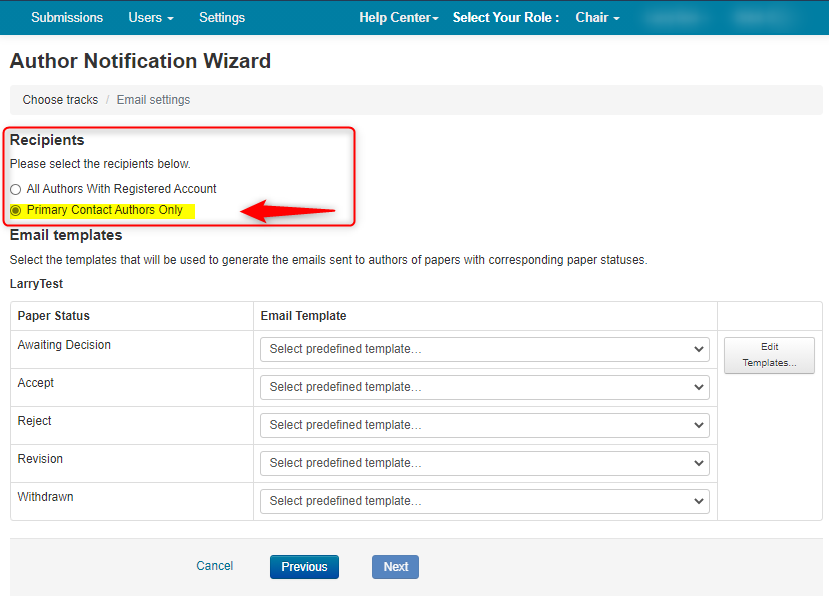
Task: Open Settings from the top navbar
Action: [x=222, y=17]
